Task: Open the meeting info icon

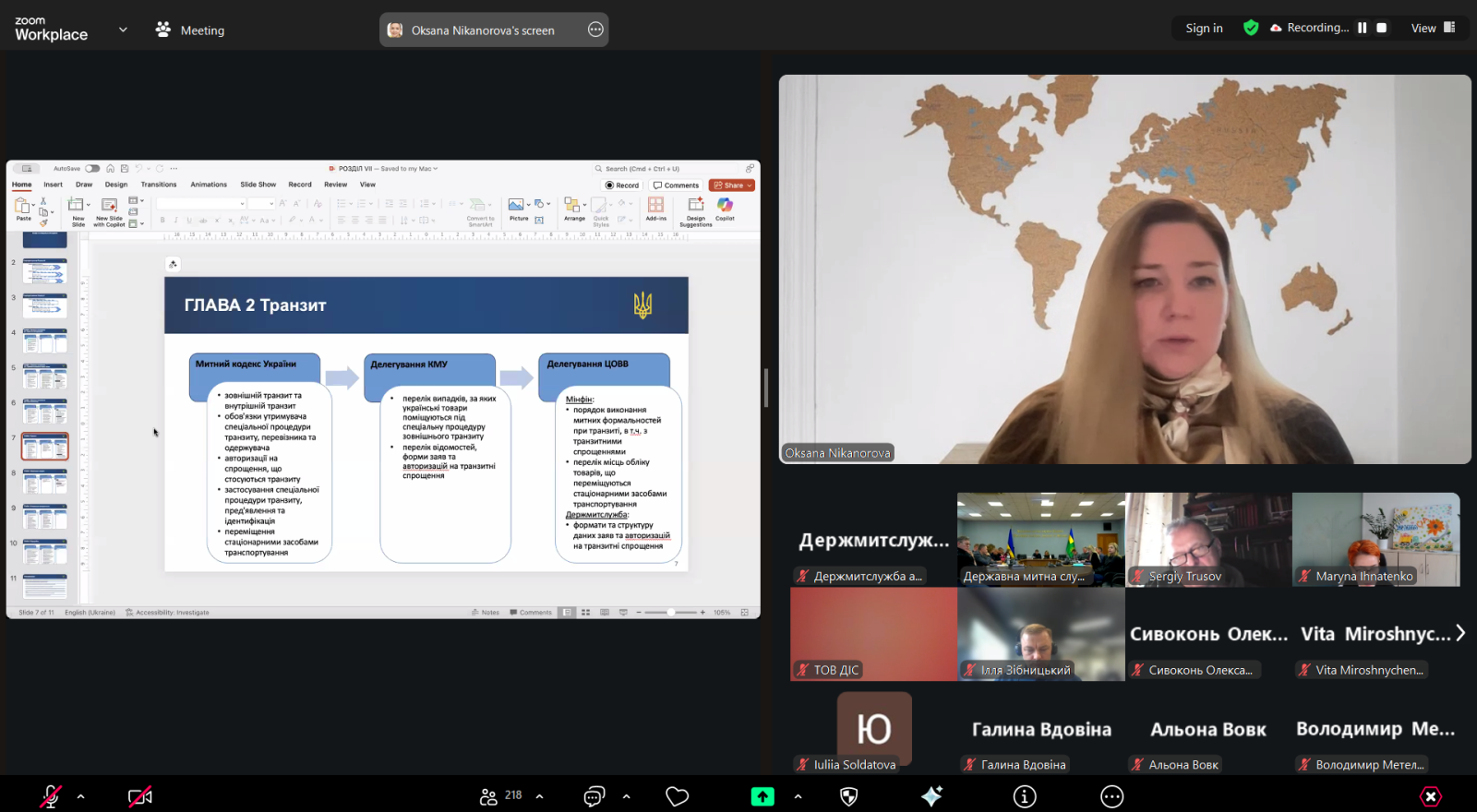Action: point(1025,796)
